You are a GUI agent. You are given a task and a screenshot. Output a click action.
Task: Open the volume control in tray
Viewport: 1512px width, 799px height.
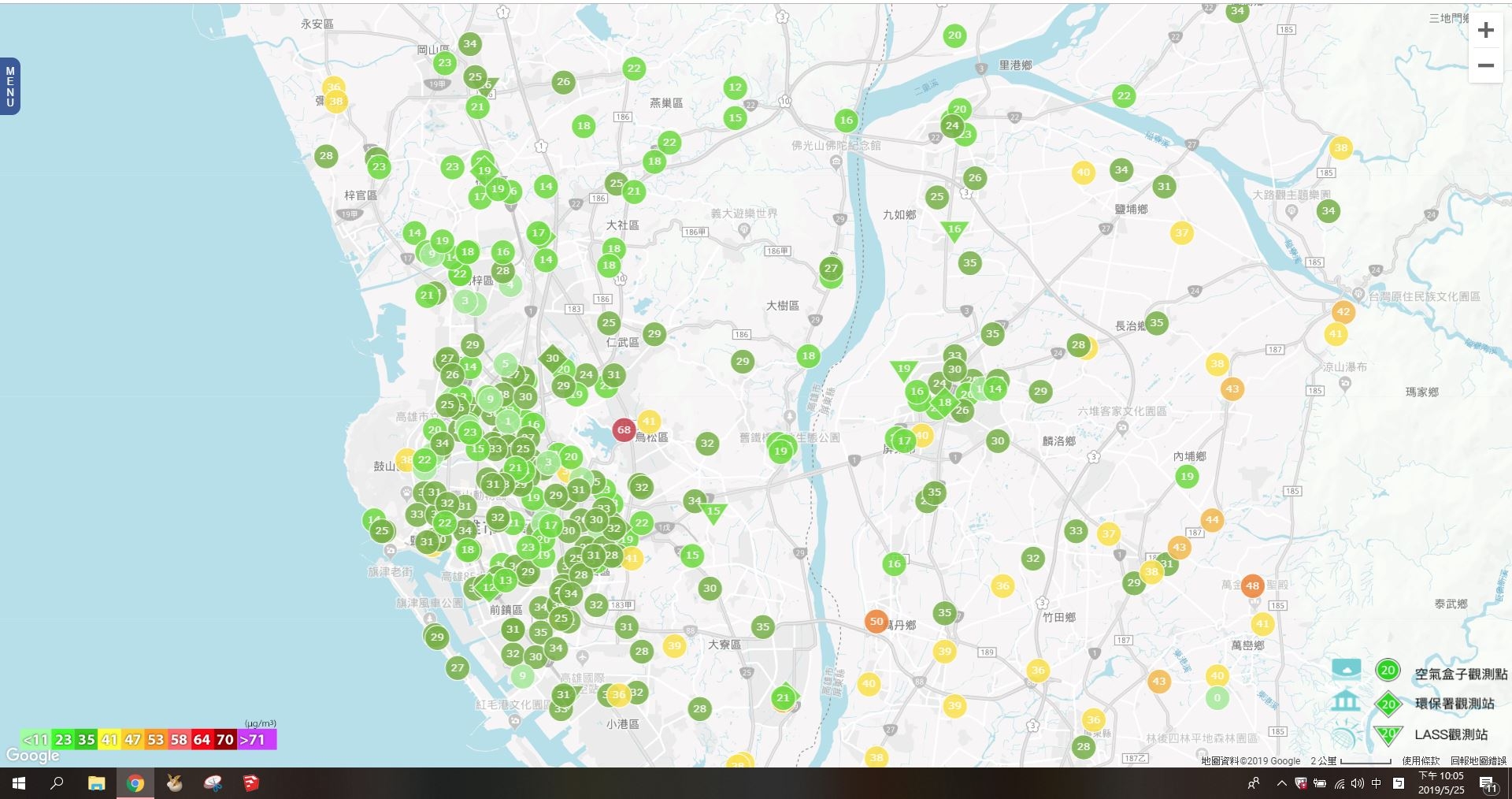(1358, 783)
